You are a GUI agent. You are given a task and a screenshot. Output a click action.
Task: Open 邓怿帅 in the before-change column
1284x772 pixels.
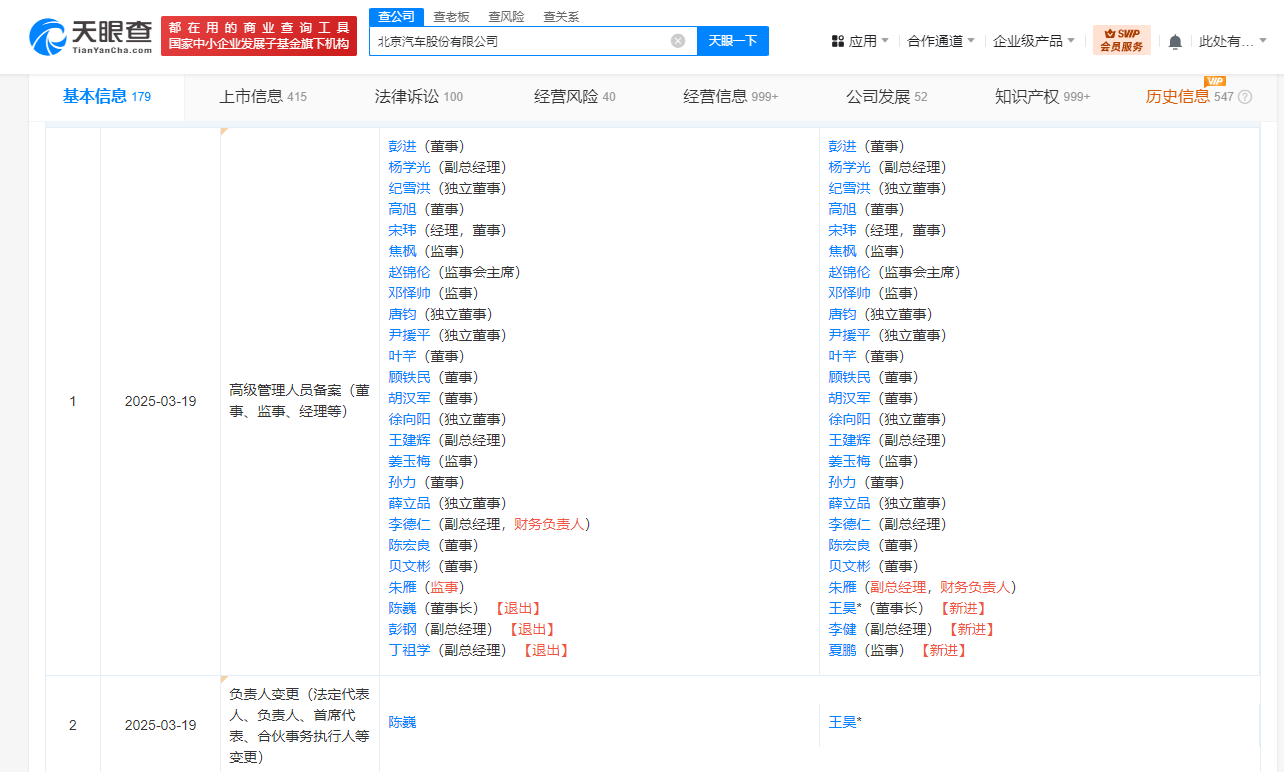point(410,293)
